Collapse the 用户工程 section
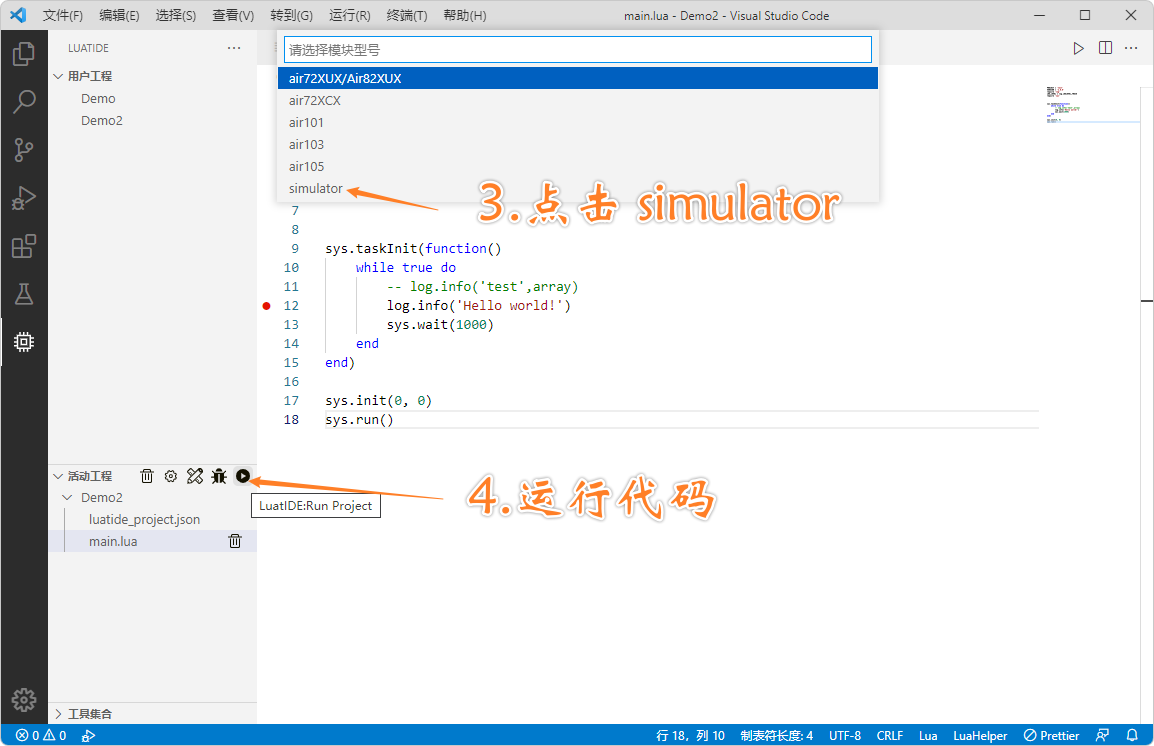The width and height of the screenshot is (1154, 746). tap(58, 76)
